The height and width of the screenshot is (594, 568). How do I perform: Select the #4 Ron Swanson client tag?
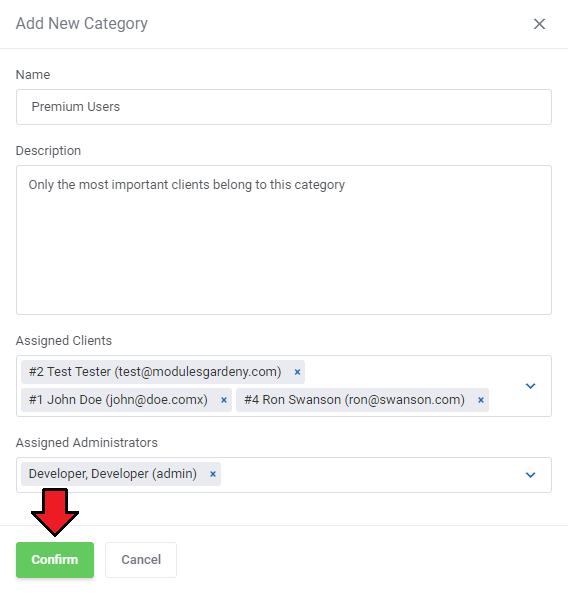(x=362, y=400)
